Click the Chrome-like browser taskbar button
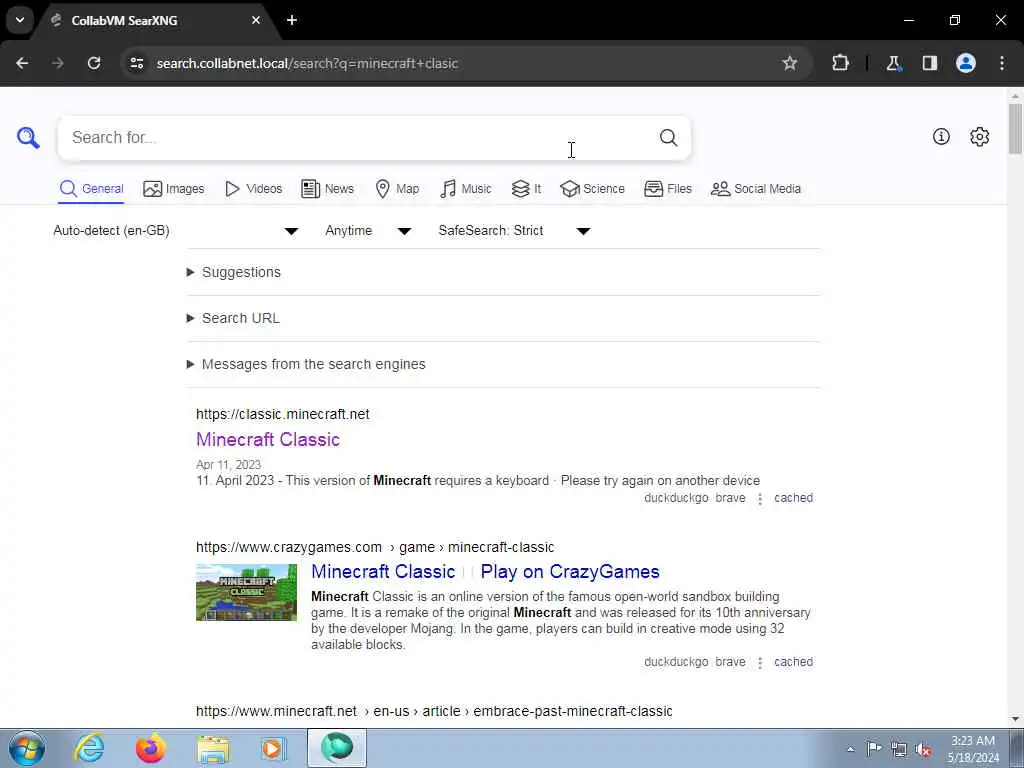The height and width of the screenshot is (768, 1024). [x=337, y=748]
